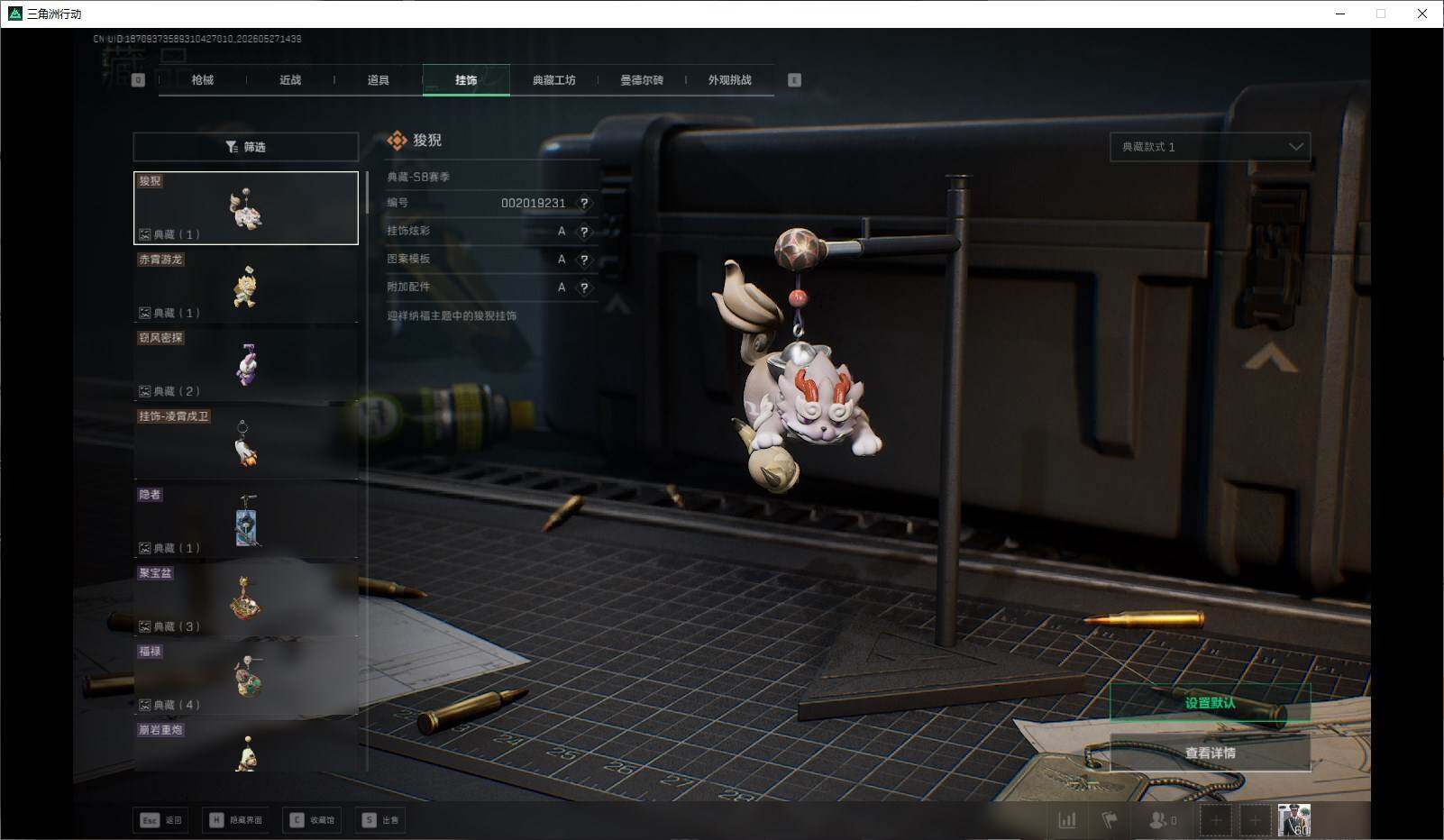Click the E next-tab key icon
The height and width of the screenshot is (840, 1444).
coord(794,80)
